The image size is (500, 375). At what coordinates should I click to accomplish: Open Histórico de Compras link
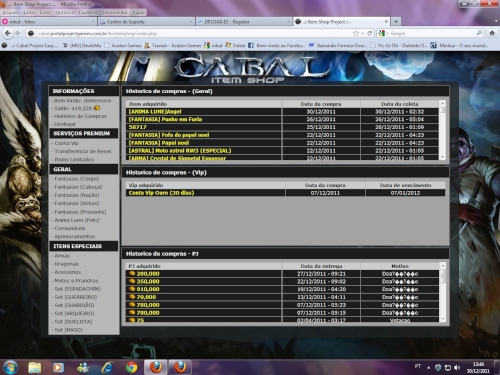(x=80, y=116)
